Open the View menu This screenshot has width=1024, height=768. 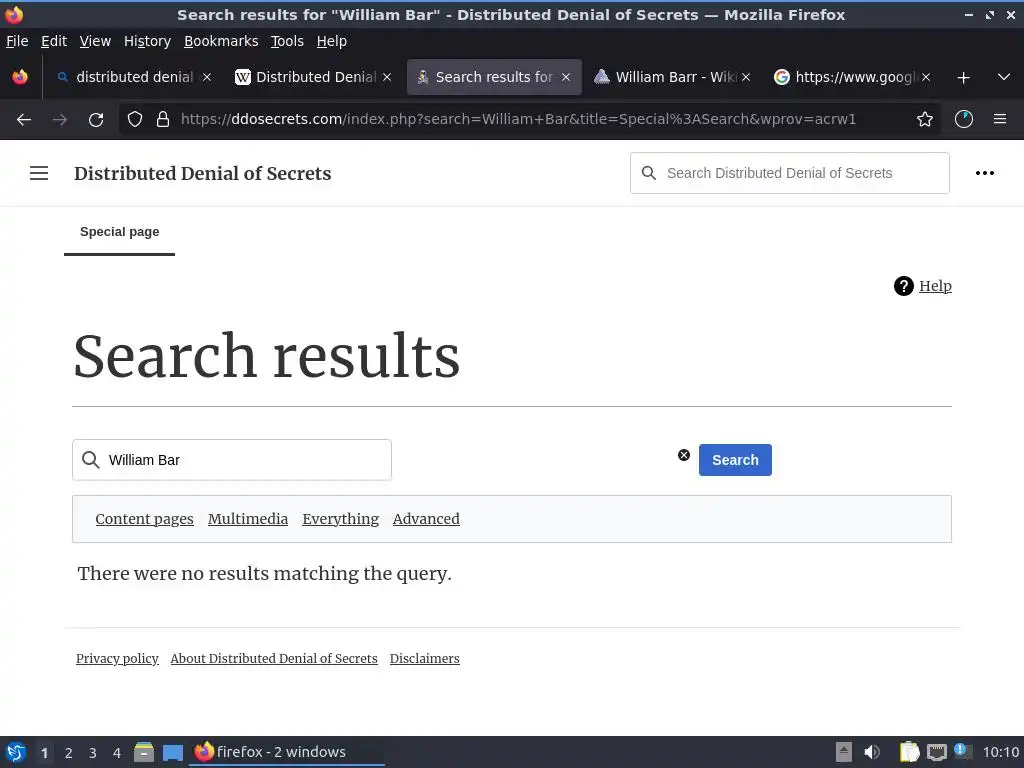coord(95,41)
